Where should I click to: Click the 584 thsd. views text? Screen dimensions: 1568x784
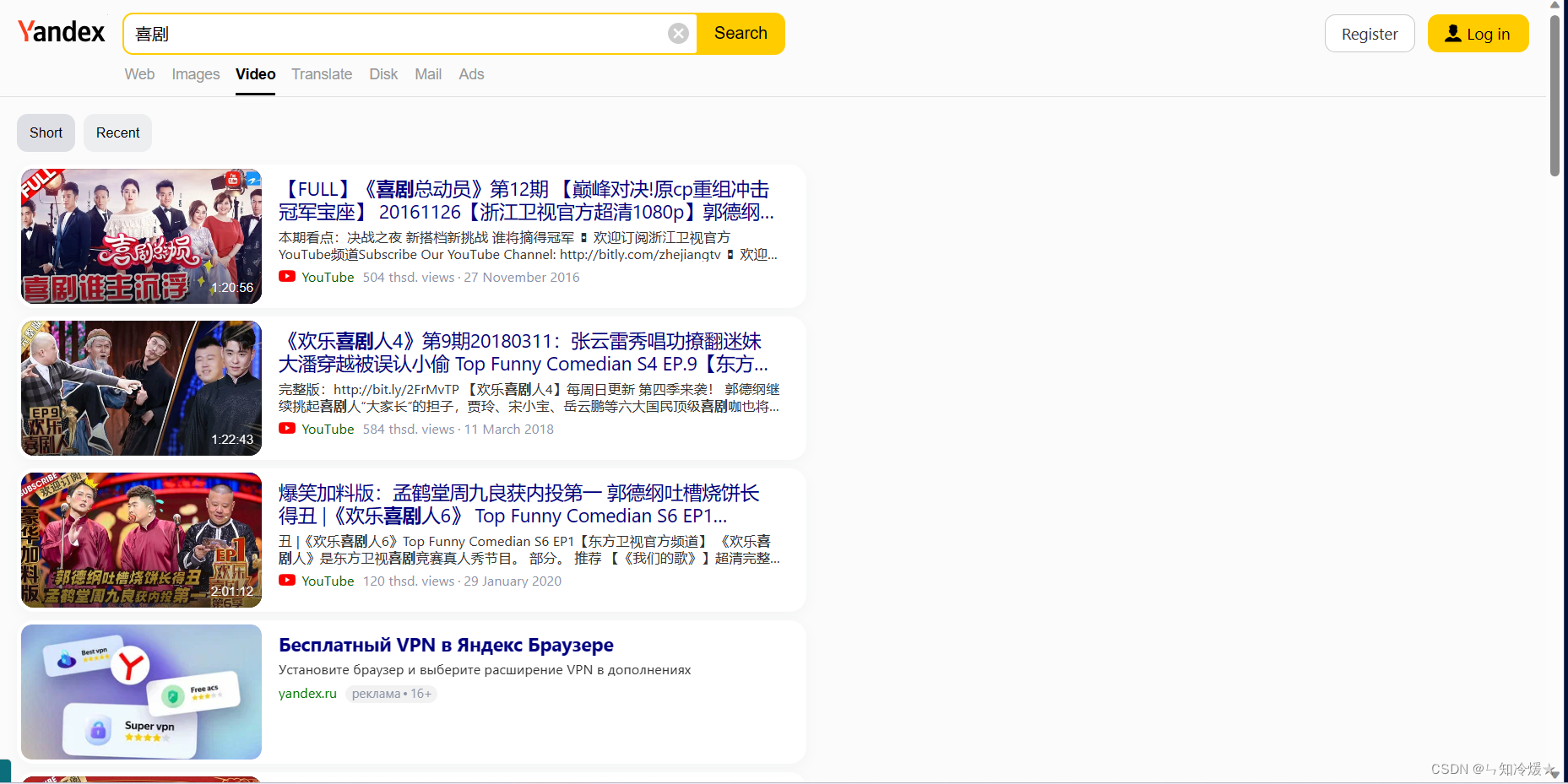click(x=409, y=429)
